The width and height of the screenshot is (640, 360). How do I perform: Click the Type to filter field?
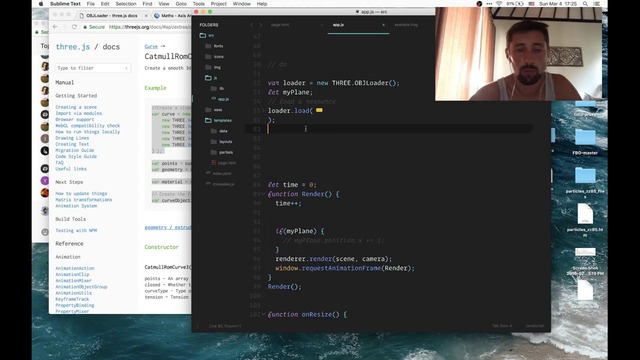[x=93, y=68]
